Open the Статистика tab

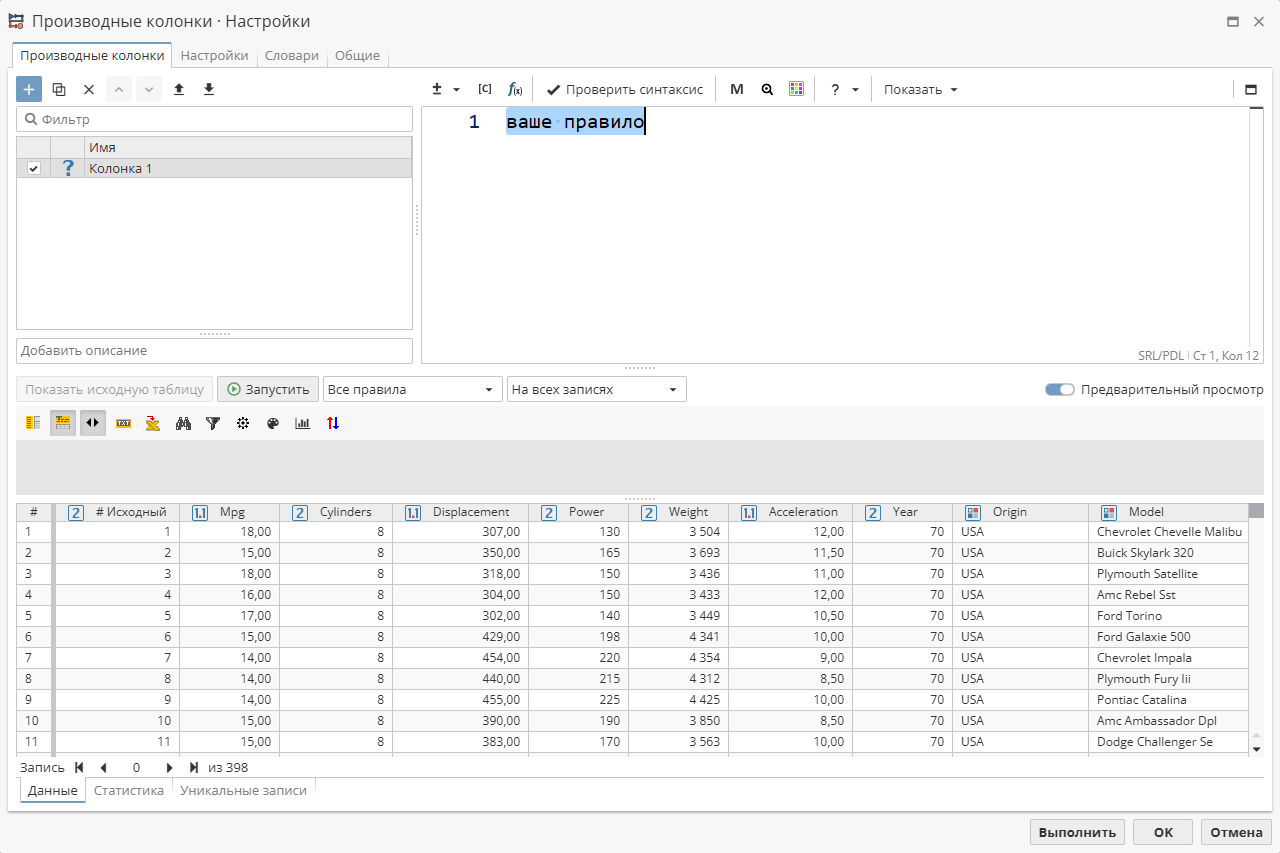129,790
